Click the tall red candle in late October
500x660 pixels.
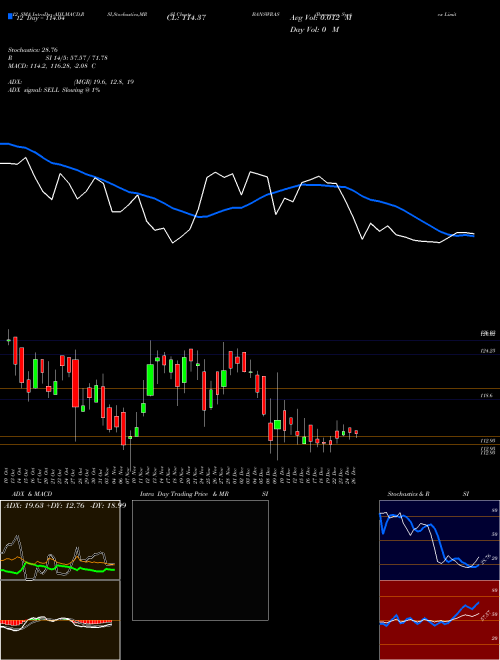(x=75, y=383)
